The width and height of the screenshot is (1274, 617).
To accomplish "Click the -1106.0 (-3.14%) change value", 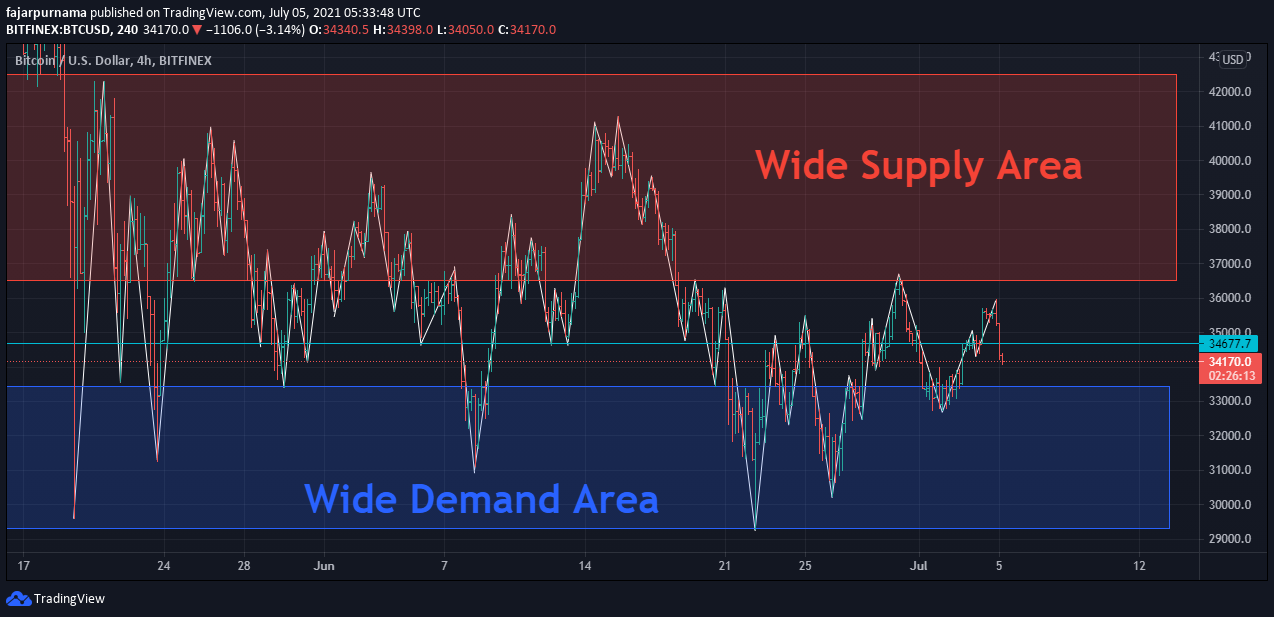I will click(254, 30).
